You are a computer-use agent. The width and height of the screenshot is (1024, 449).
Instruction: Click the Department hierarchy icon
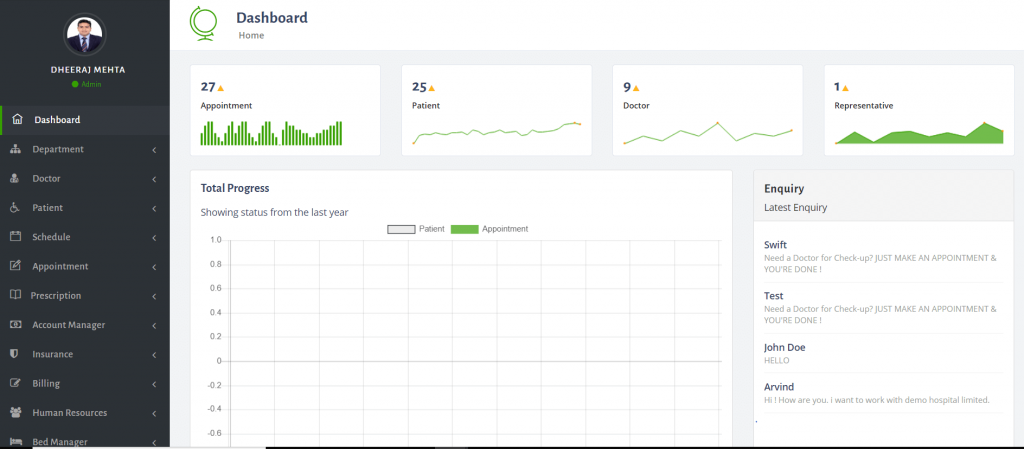tap(16, 149)
